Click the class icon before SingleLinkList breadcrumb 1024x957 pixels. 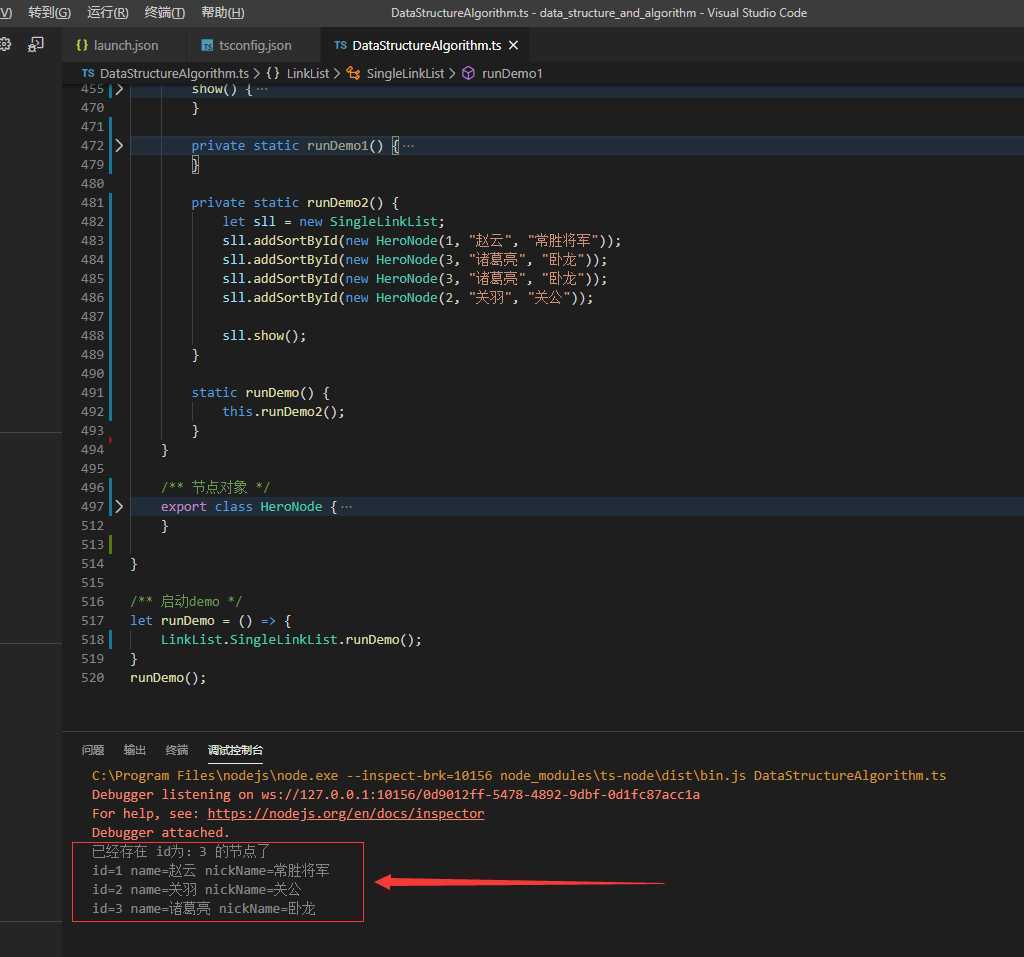[353, 73]
